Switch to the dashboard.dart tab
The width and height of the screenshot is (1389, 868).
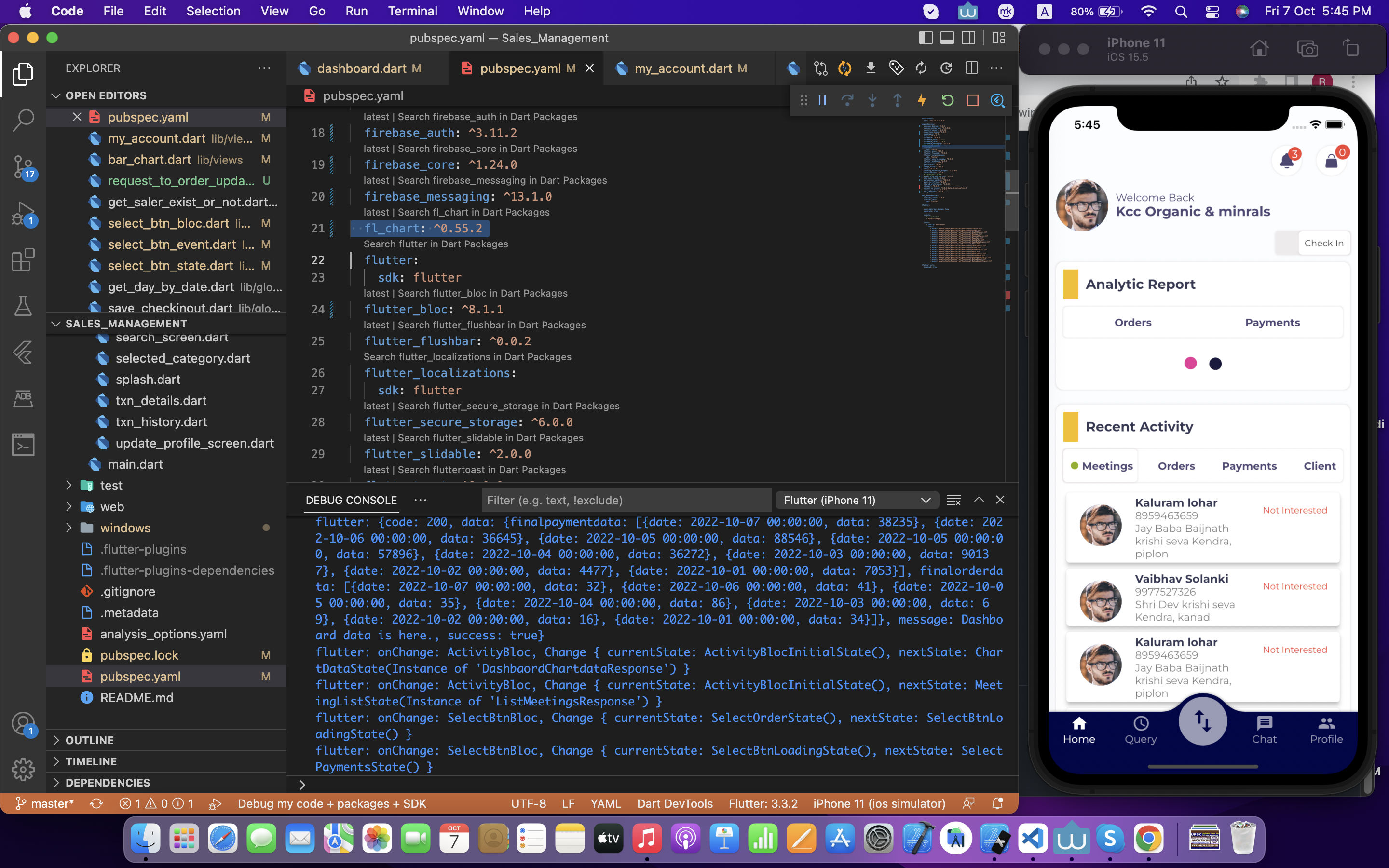click(x=368, y=68)
